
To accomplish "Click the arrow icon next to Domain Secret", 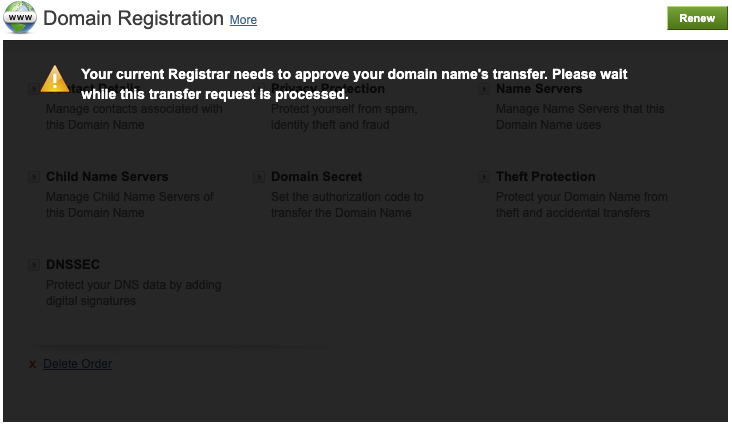I will [260, 177].
